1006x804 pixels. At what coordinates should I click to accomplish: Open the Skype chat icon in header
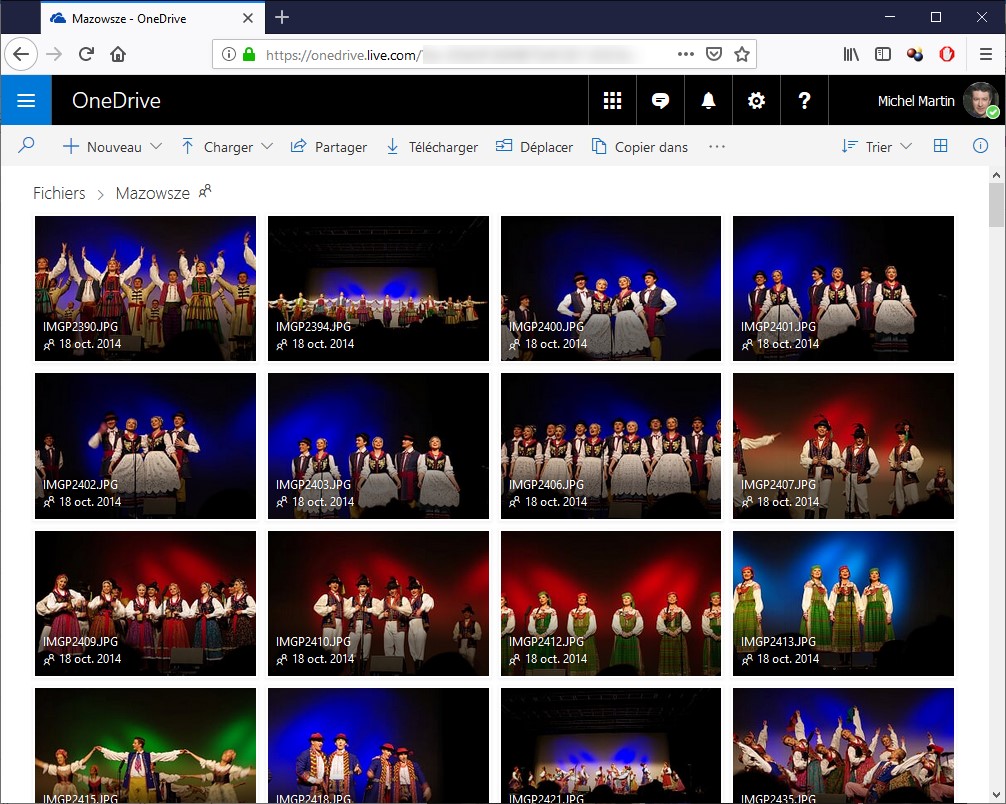660,101
